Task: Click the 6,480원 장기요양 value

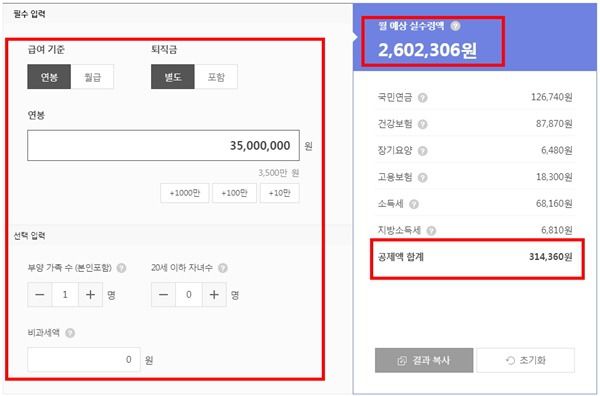Action: tap(557, 150)
